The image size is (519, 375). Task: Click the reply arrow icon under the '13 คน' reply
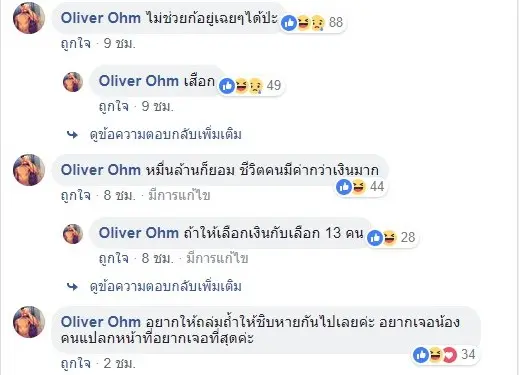click(x=73, y=287)
